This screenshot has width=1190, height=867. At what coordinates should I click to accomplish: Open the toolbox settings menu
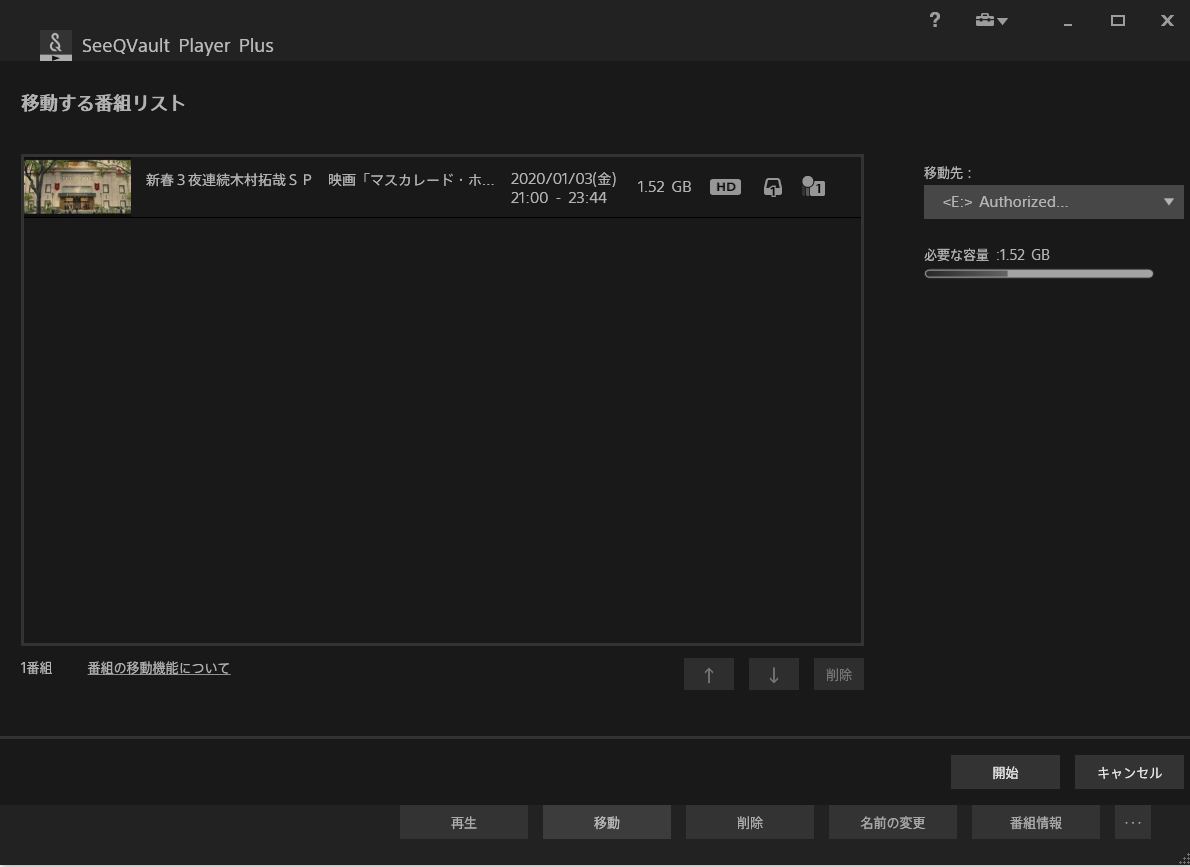coord(990,21)
